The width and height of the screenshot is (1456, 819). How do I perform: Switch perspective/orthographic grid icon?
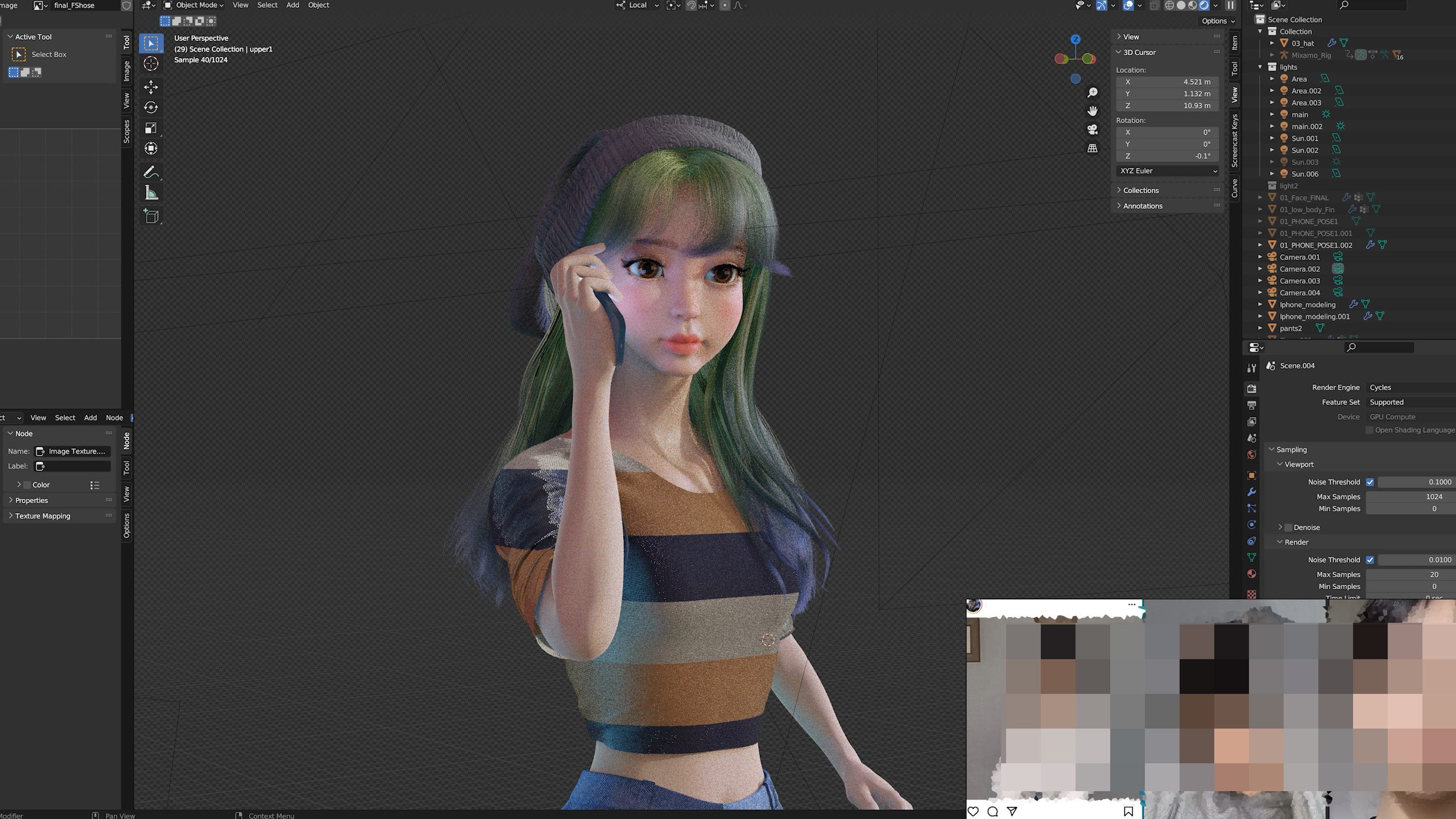tap(1093, 148)
